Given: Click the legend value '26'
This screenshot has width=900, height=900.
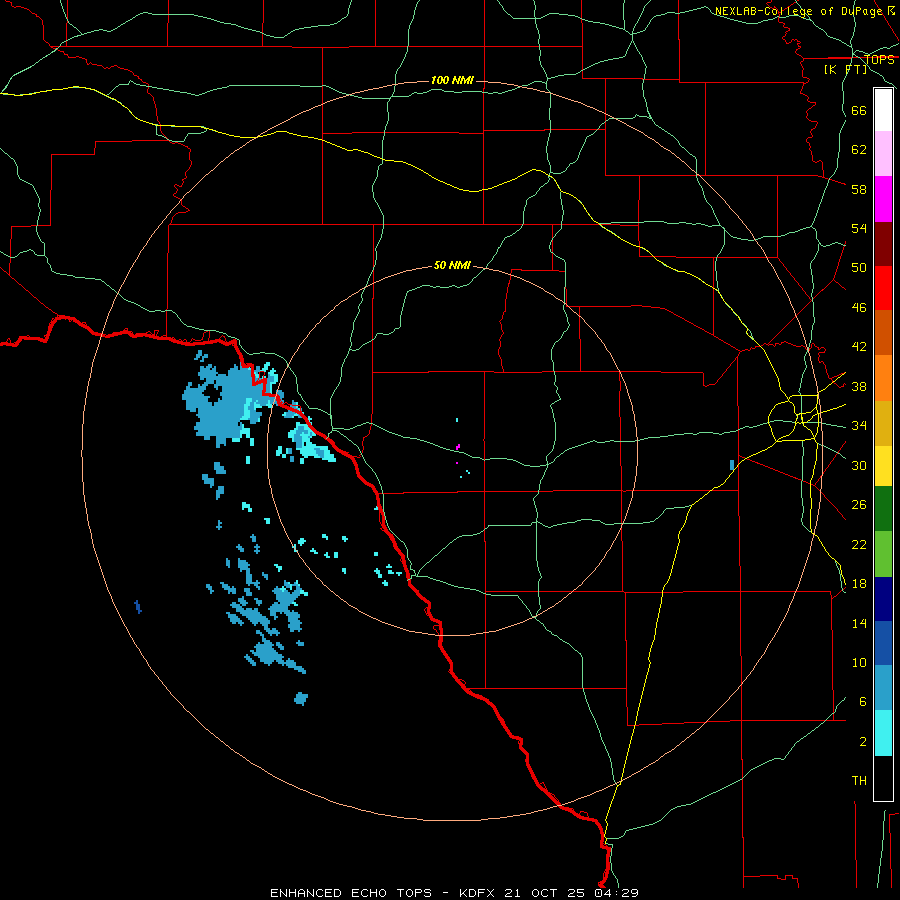Looking at the screenshot, I should pyautogui.click(x=859, y=505).
